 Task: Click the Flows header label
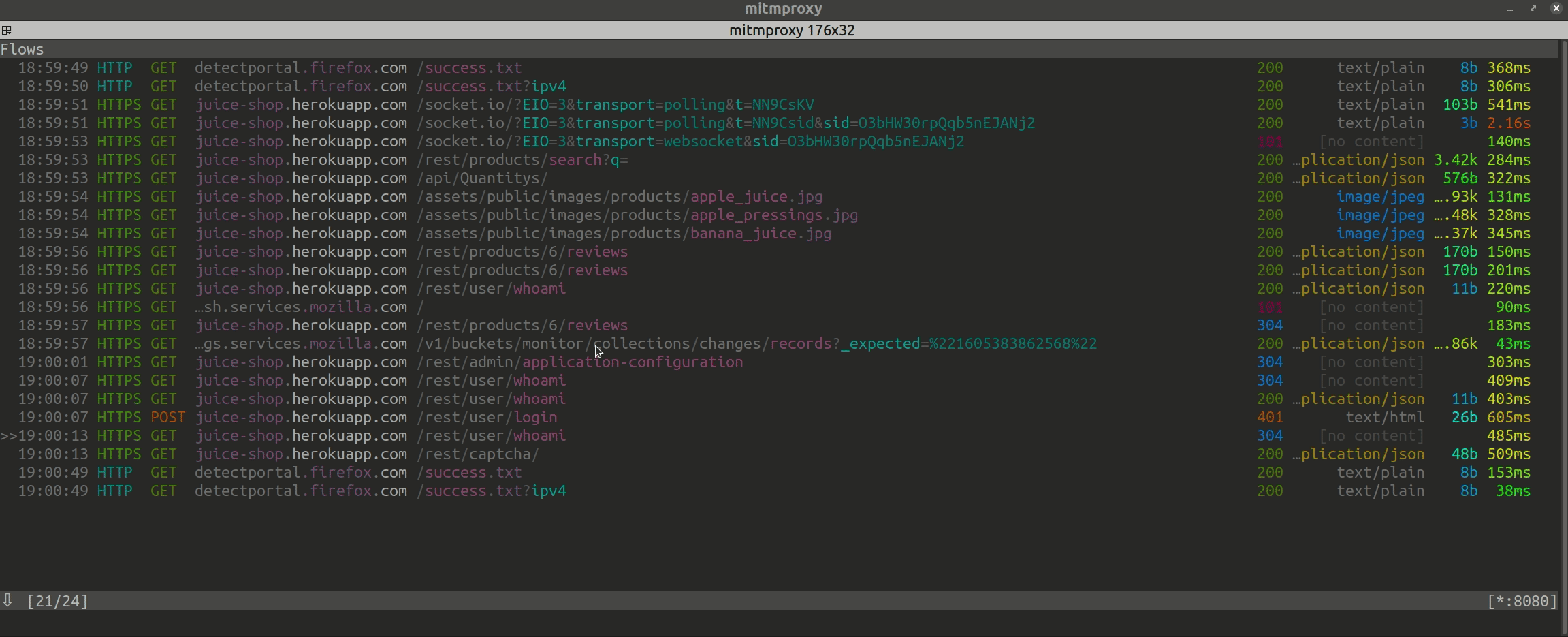click(x=22, y=49)
